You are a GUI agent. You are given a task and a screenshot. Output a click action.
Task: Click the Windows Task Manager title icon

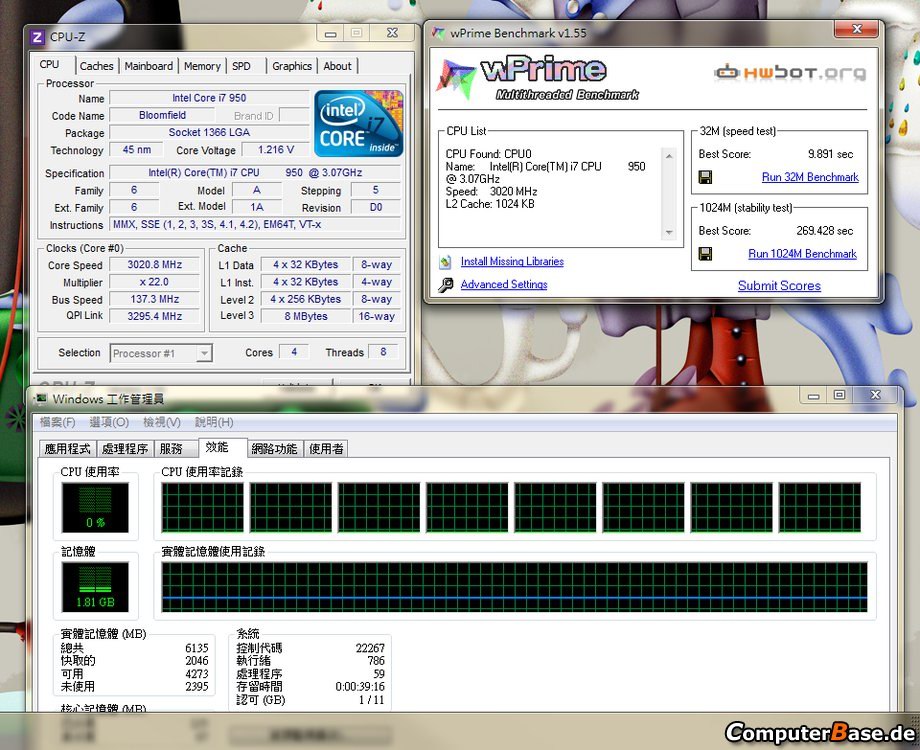point(40,399)
